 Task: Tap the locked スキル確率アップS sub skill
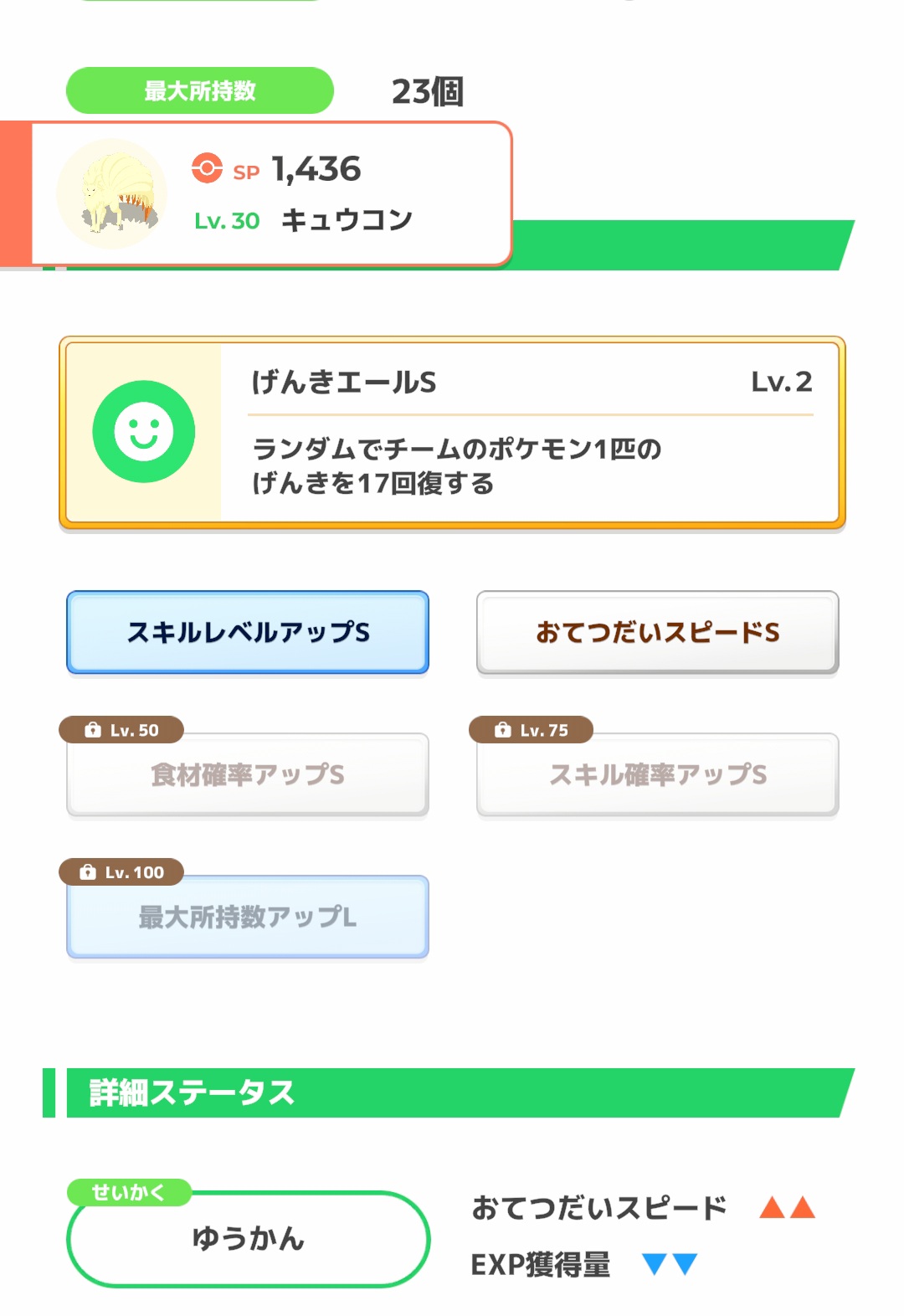click(658, 774)
